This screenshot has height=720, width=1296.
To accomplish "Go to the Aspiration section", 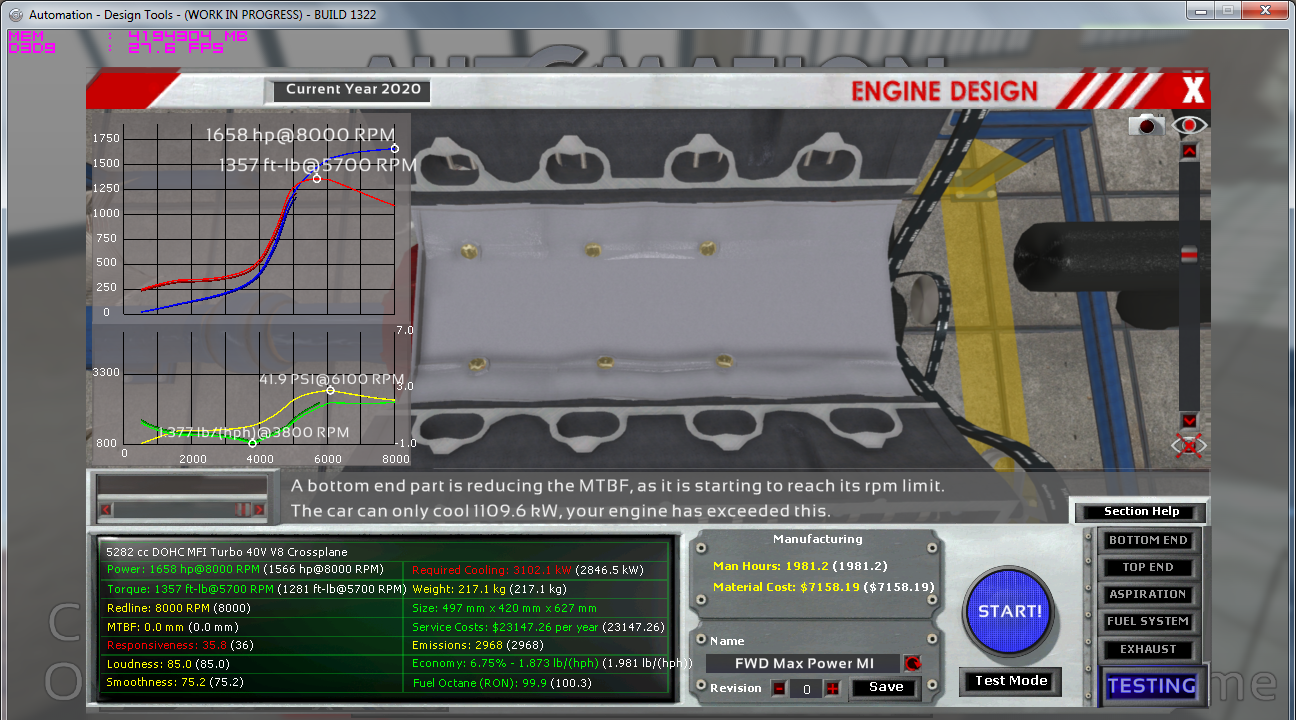I will tap(1147, 594).
